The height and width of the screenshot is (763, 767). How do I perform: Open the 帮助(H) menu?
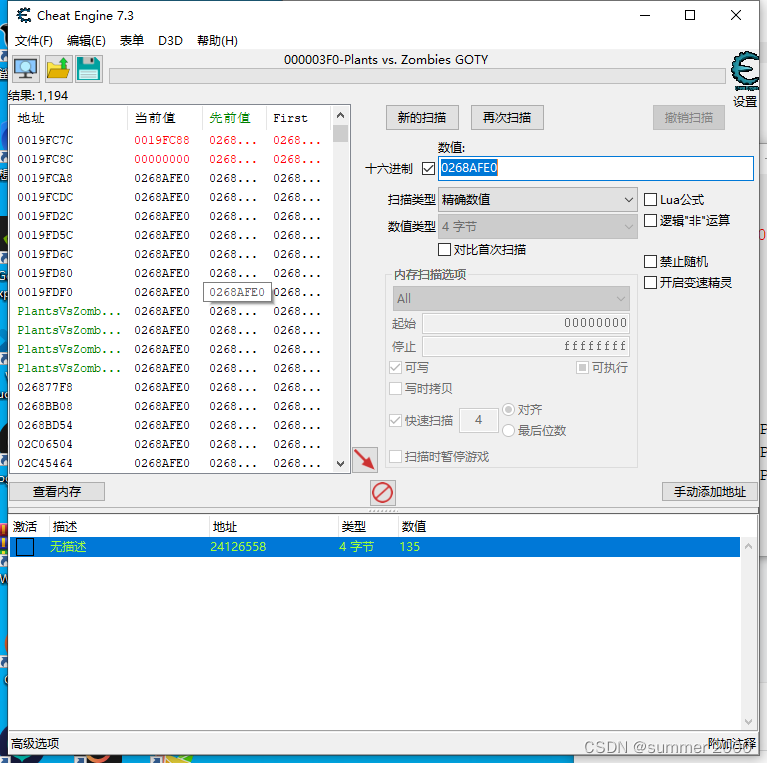click(217, 41)
